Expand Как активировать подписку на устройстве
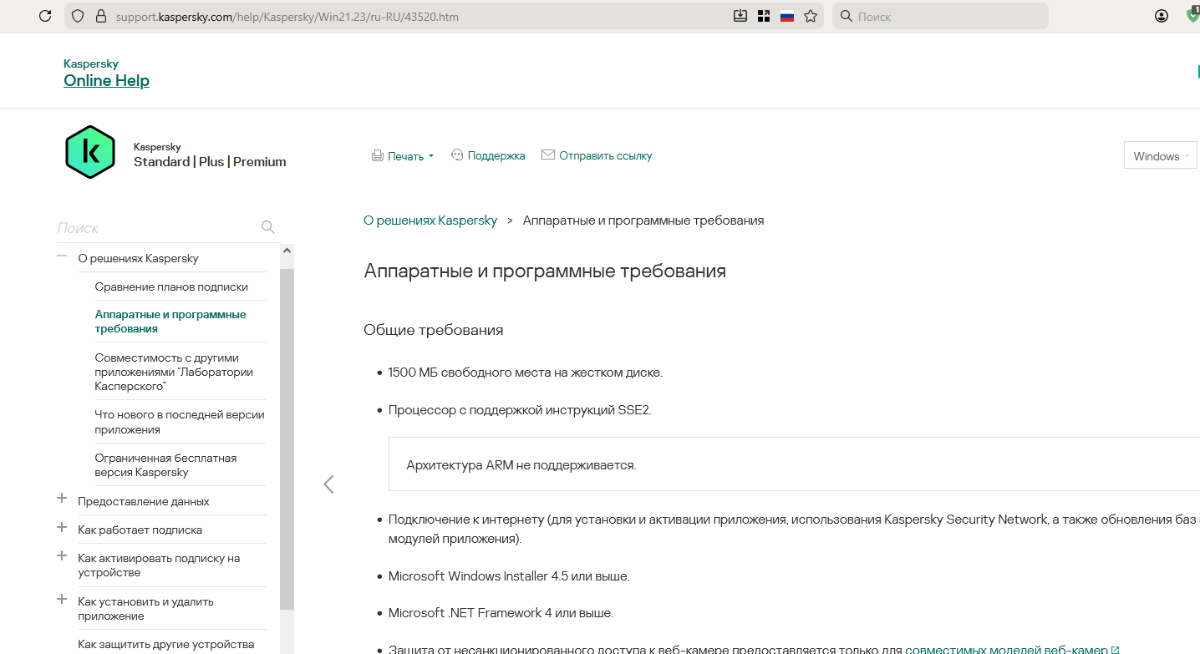This screenshot has width=1200, height=654. click(62, 556)
